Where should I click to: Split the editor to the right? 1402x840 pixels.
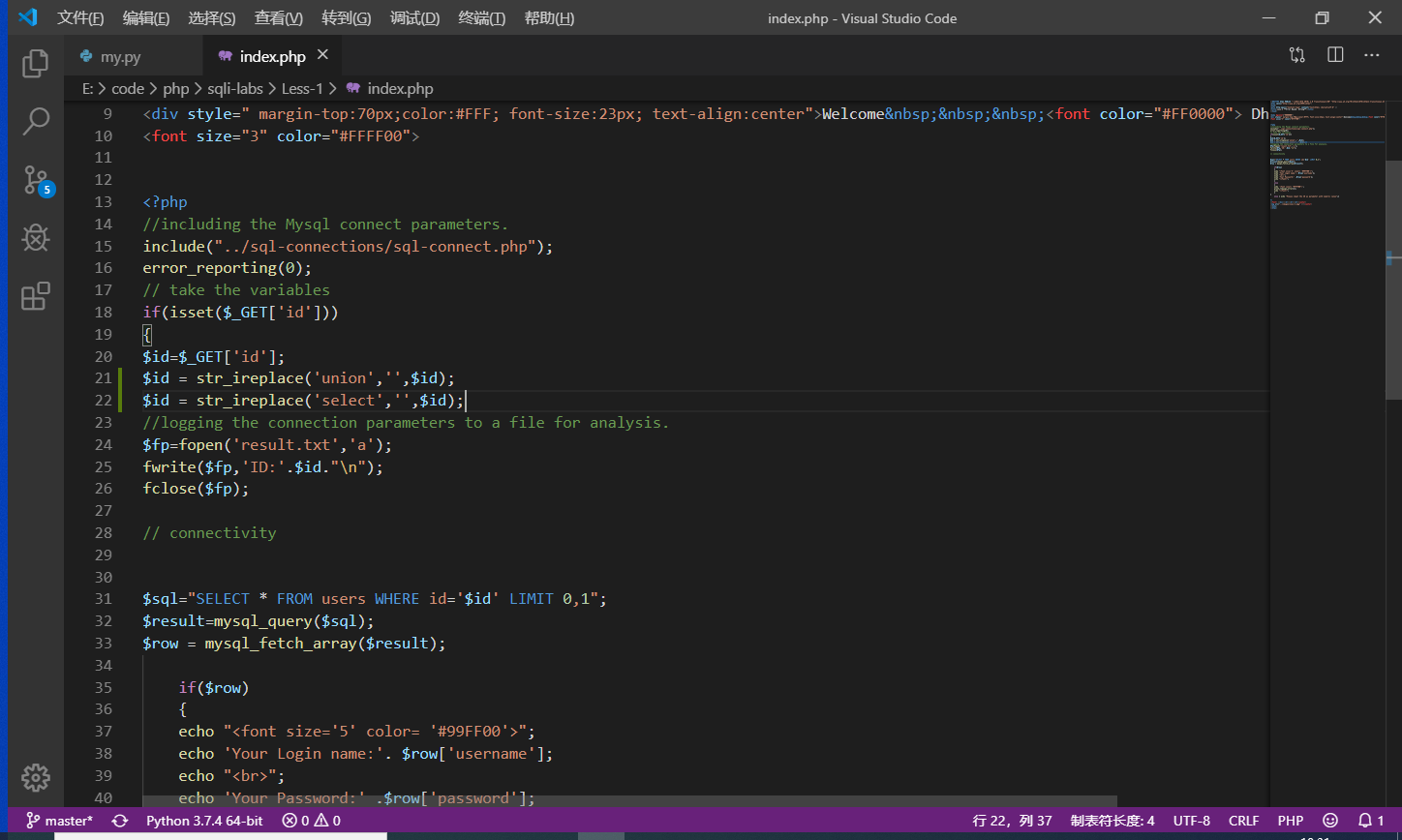[x=1335, y=55]
